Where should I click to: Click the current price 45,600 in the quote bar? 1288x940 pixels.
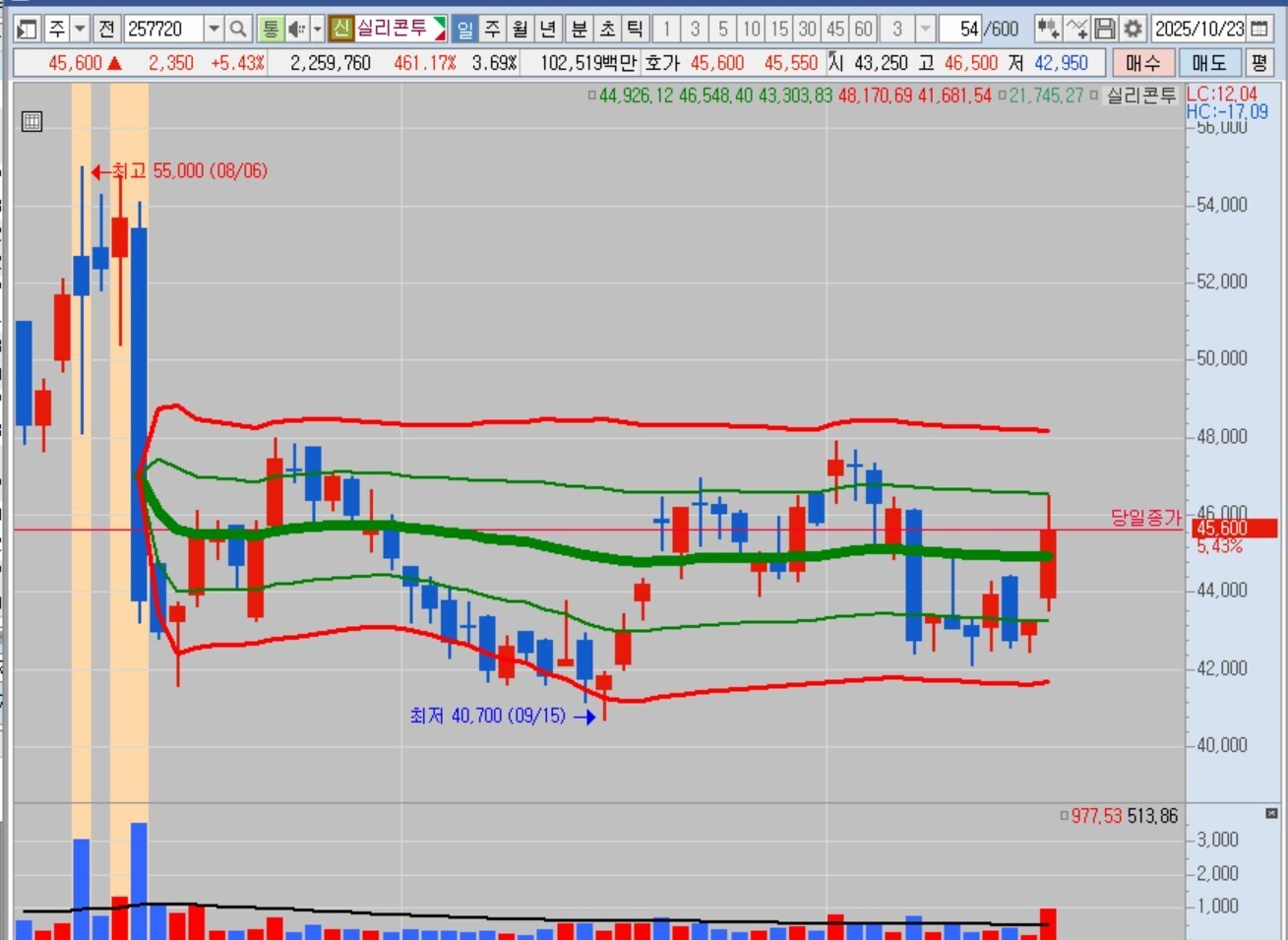tap(75, 63)
